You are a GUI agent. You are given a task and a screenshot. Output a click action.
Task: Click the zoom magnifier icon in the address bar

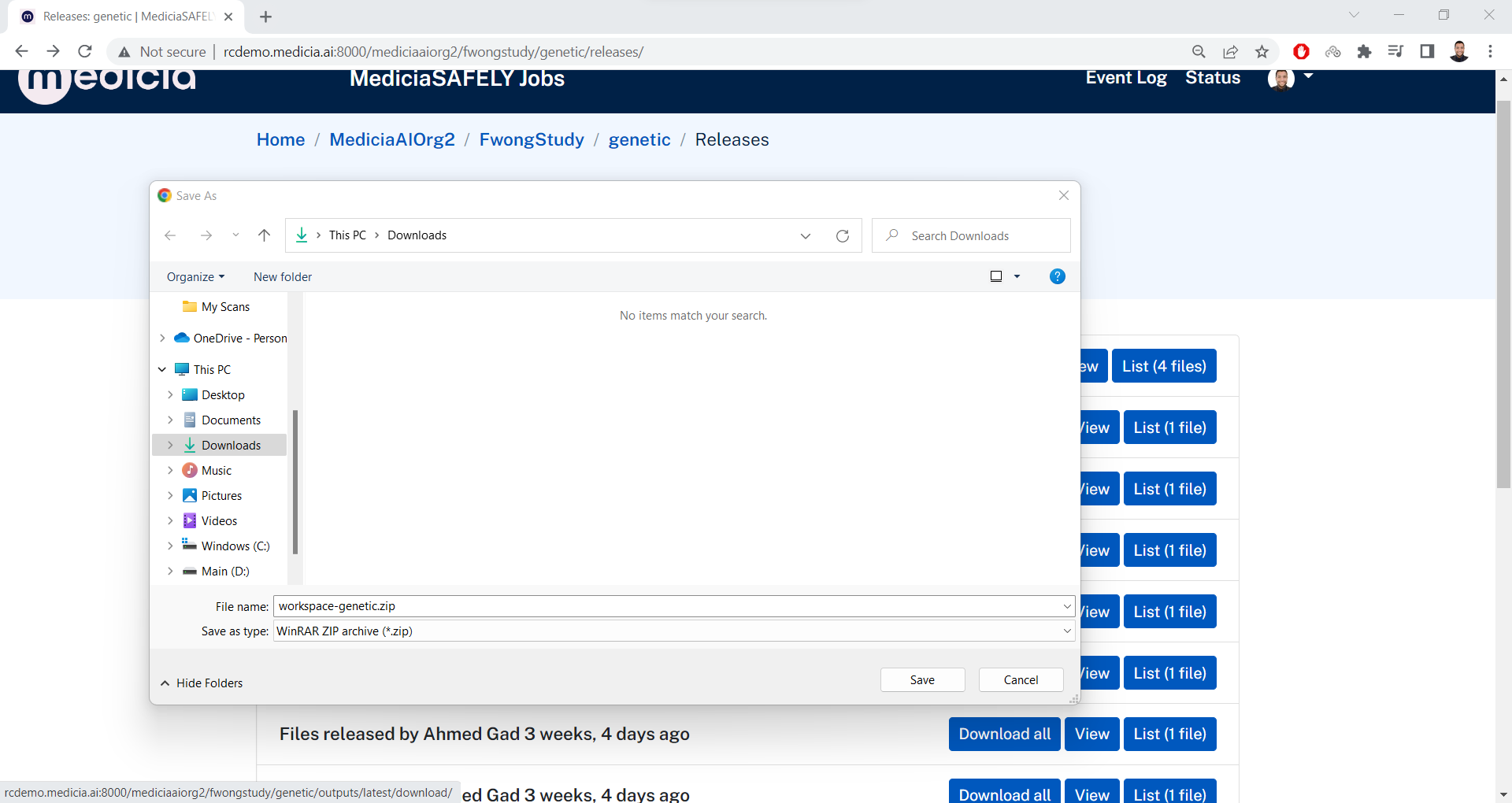(x=1199, y=51)
